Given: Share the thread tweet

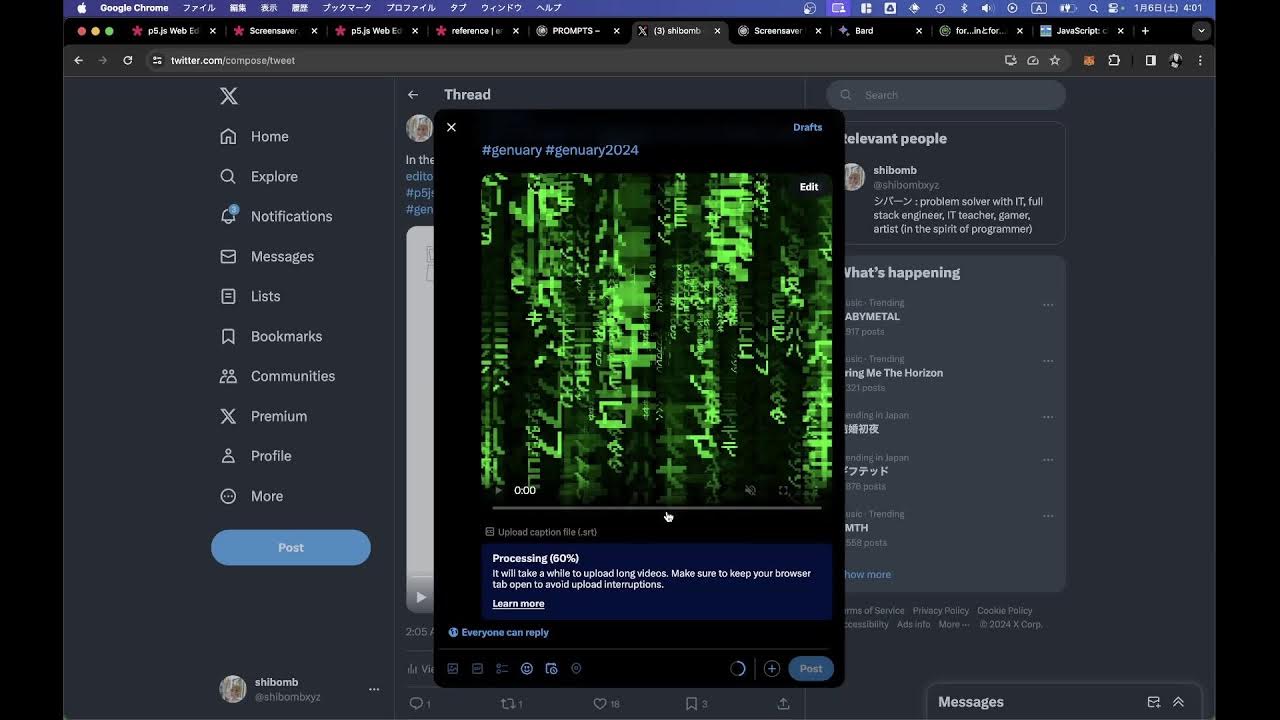Looking at the screenshot, I should pos(783,704).
